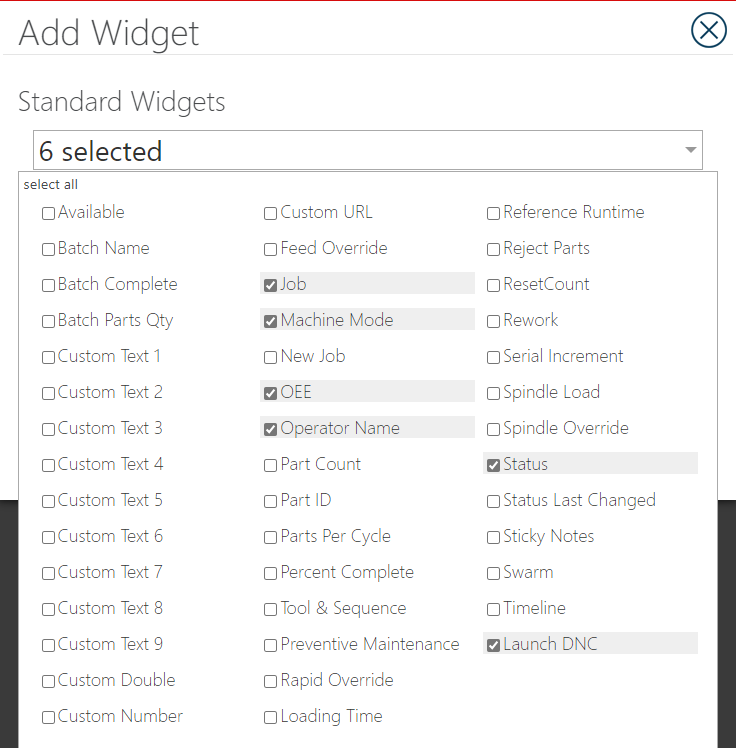Viewport: 736px width, 748px height.
Task: Enable the Available widget checkbox
Action: click(48, 213)
